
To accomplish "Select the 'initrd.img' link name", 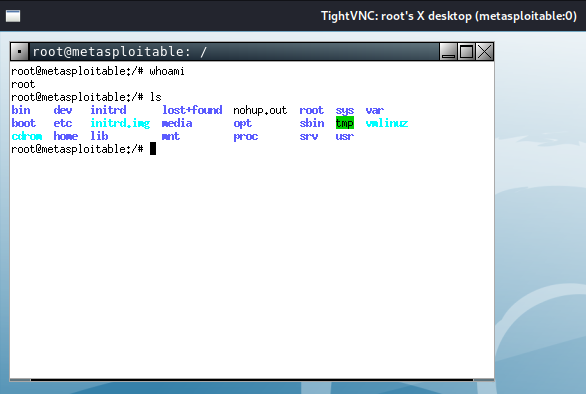I will point(120,123).
